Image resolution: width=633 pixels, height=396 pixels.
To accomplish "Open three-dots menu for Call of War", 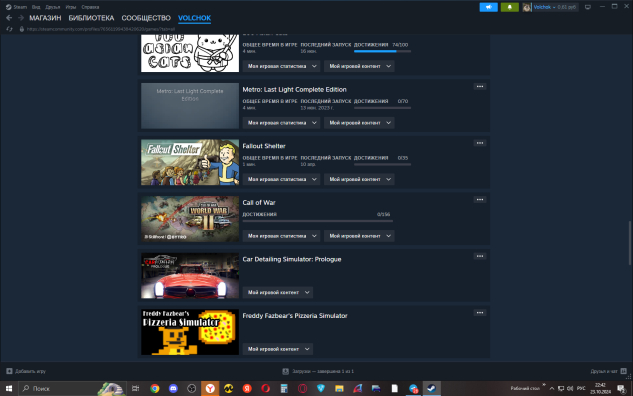I will [480, 199].
